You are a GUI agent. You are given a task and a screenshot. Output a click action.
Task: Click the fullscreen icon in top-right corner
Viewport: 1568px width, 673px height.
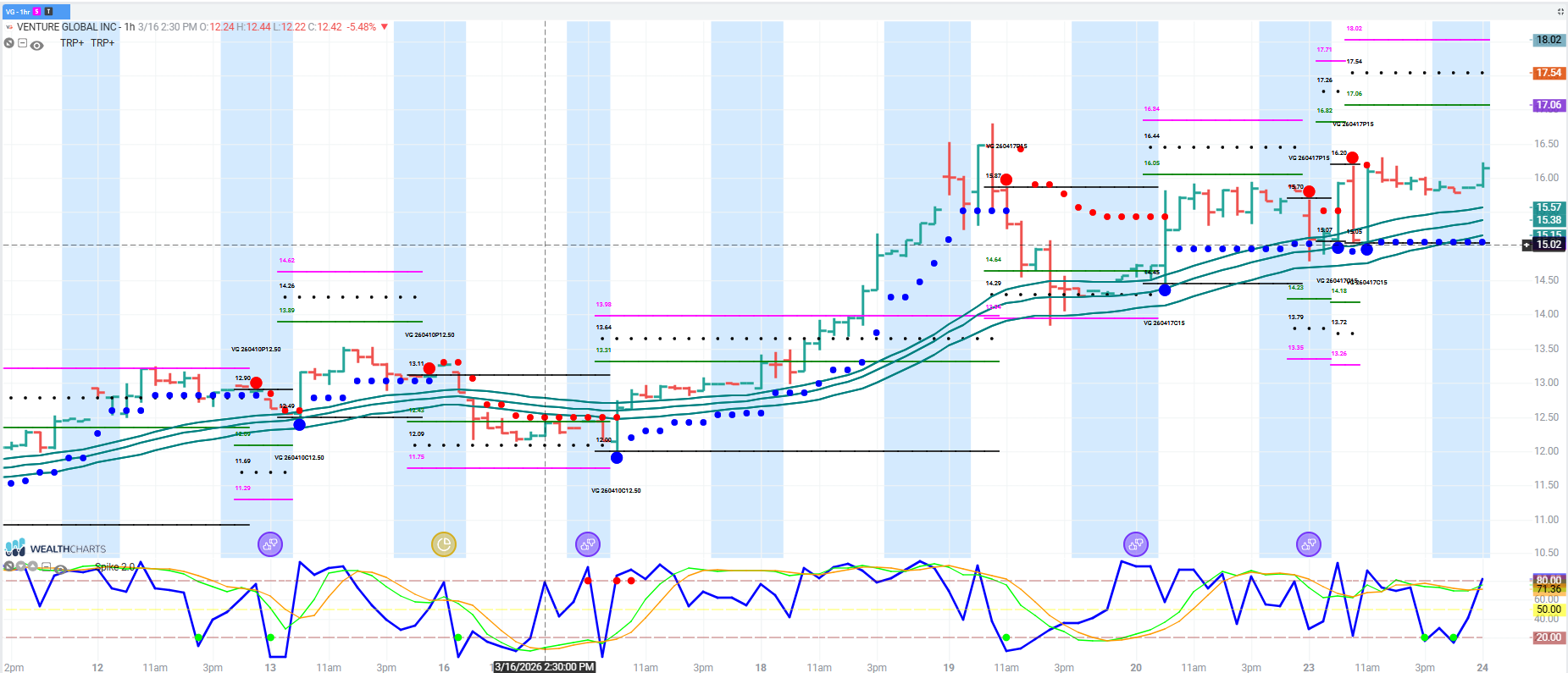(x=1560, y=11)
